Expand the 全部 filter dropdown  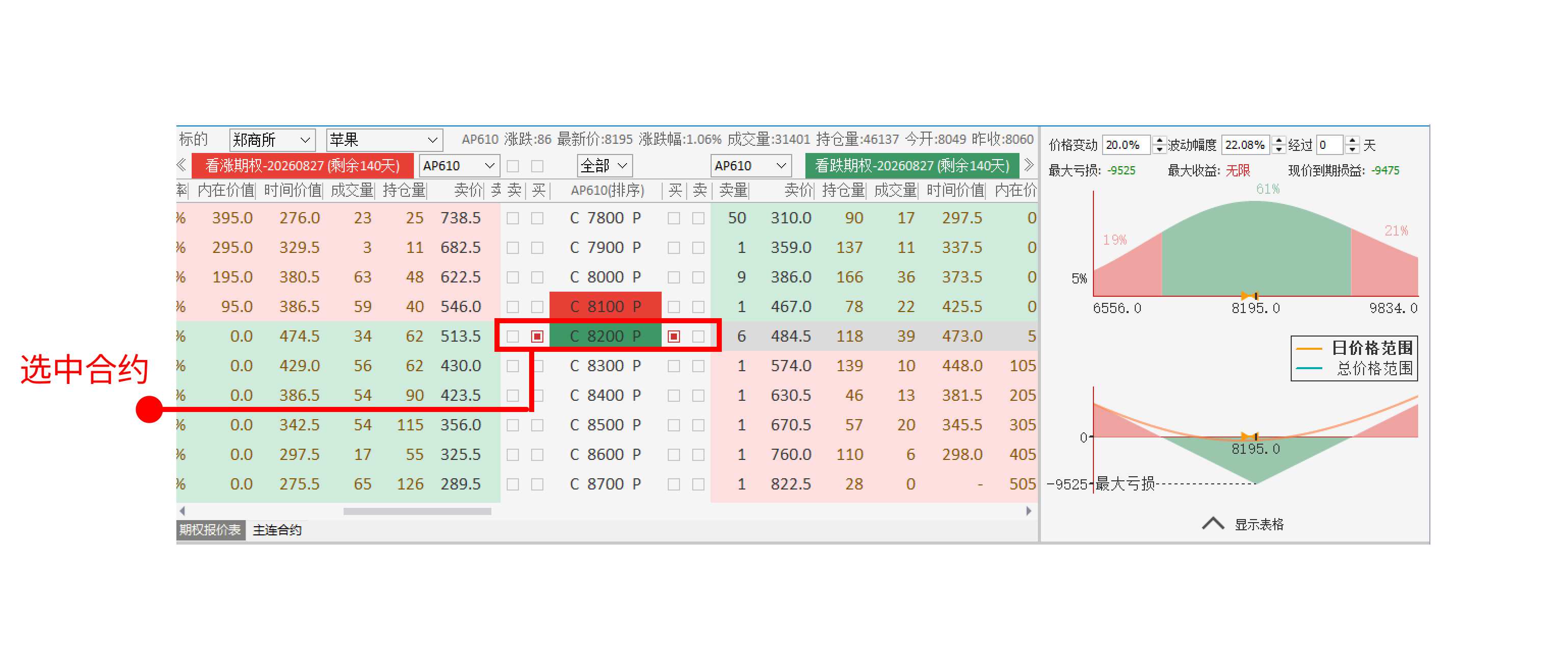tap(604, 166)
